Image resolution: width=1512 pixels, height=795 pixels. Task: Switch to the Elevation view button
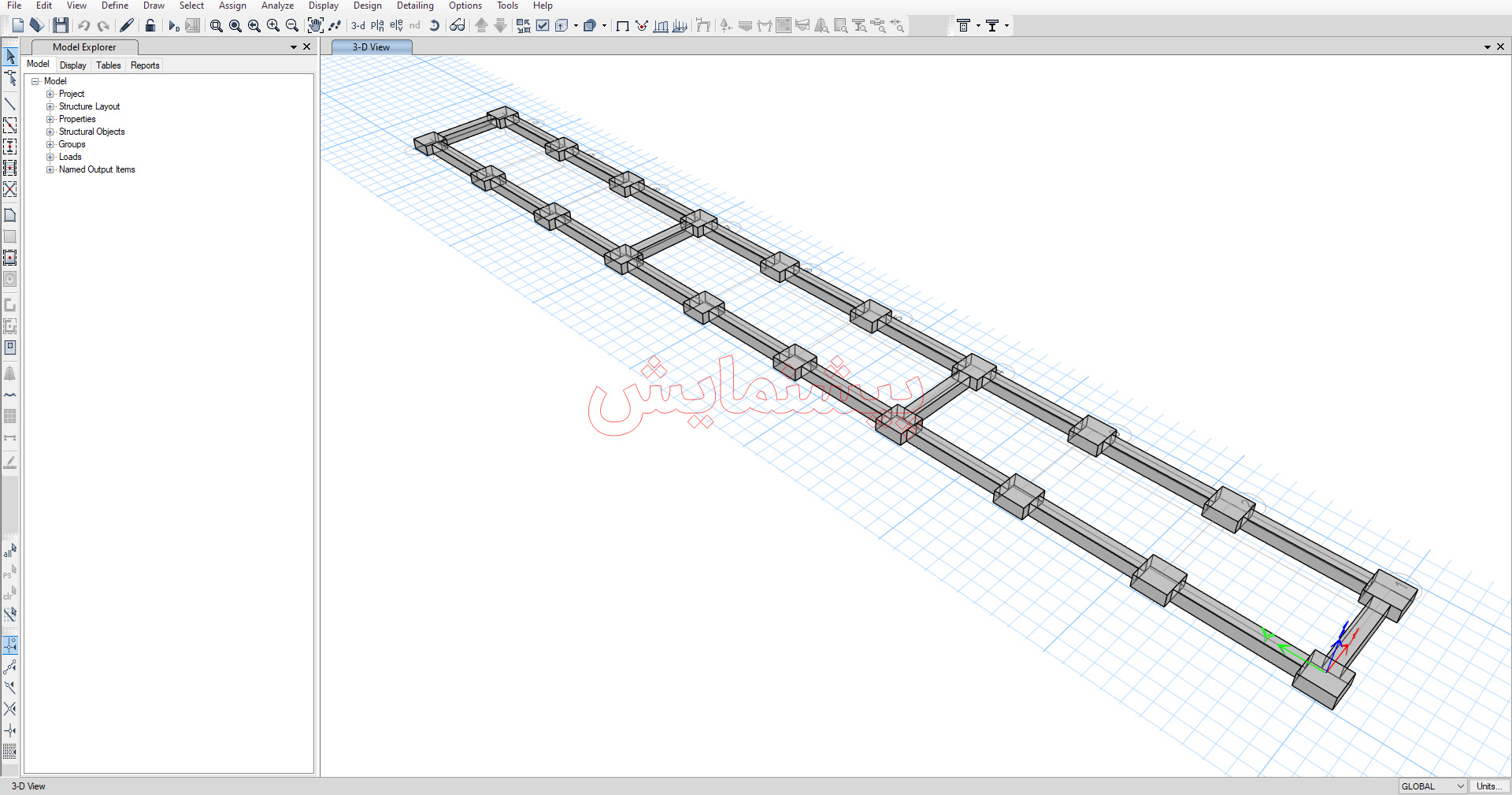[397, 26]
